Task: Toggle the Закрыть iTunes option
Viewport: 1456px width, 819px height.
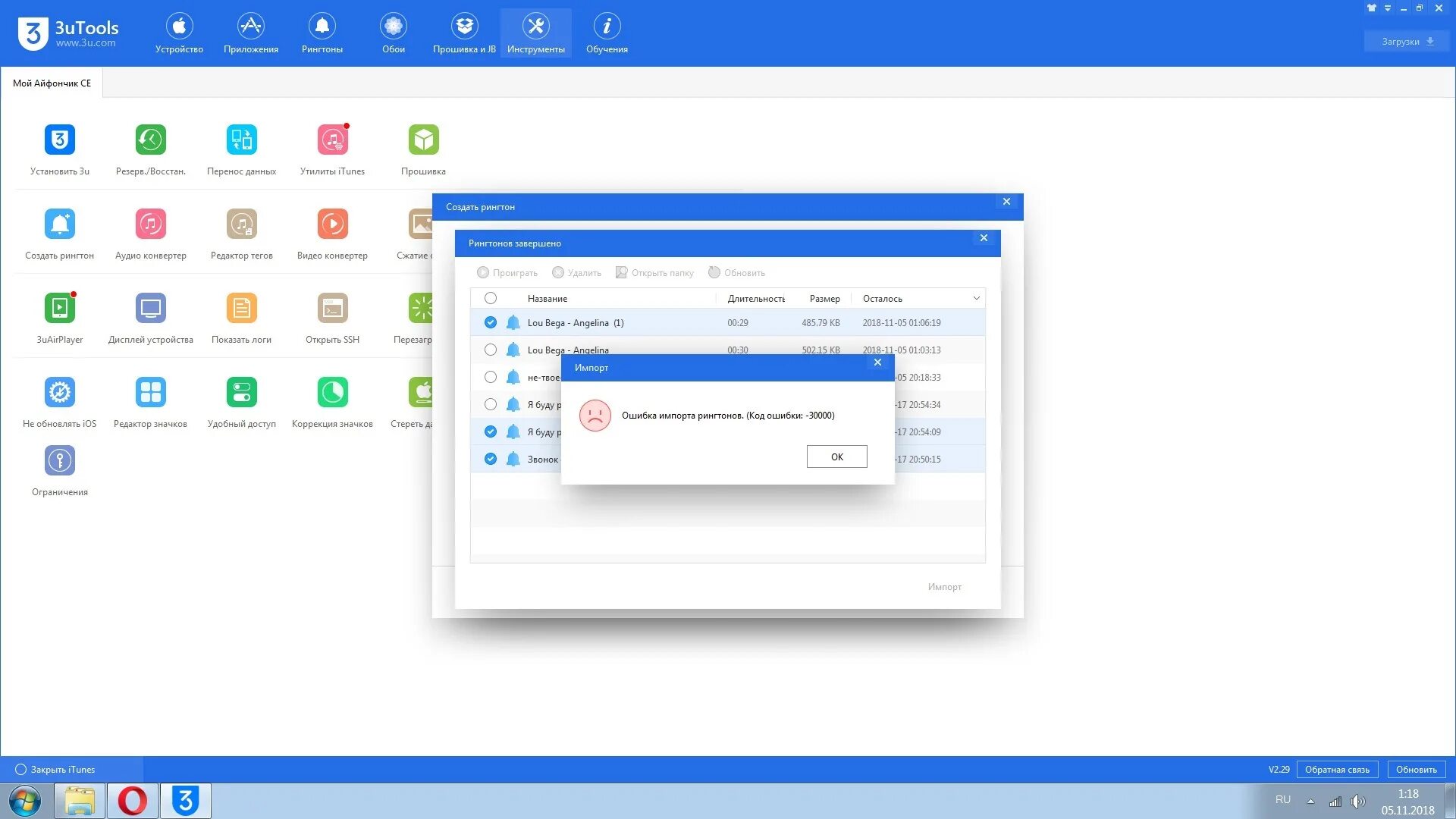Action: coord(21,770)
